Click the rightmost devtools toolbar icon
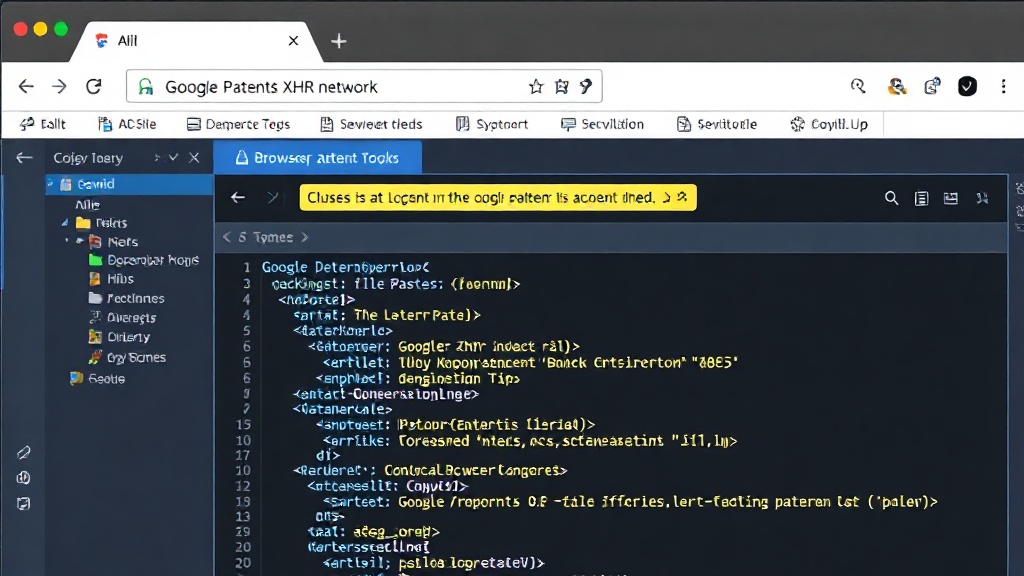 click(982, 198)
